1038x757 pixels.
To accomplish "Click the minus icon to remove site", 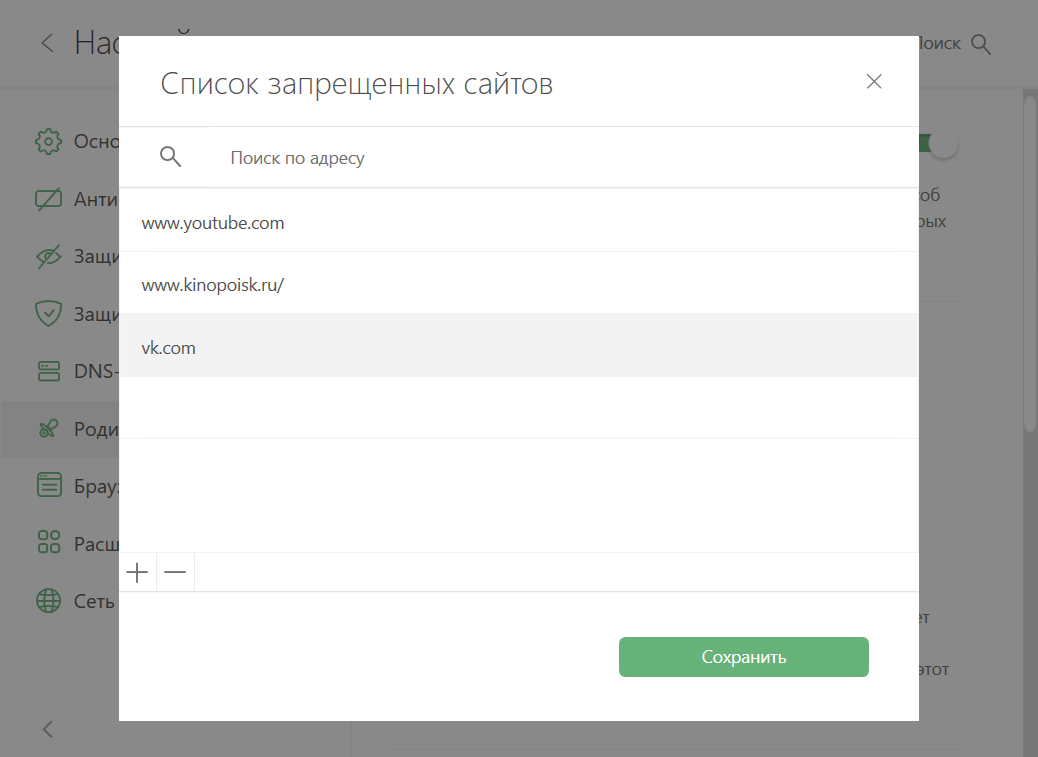I will (x=175, y=572).
